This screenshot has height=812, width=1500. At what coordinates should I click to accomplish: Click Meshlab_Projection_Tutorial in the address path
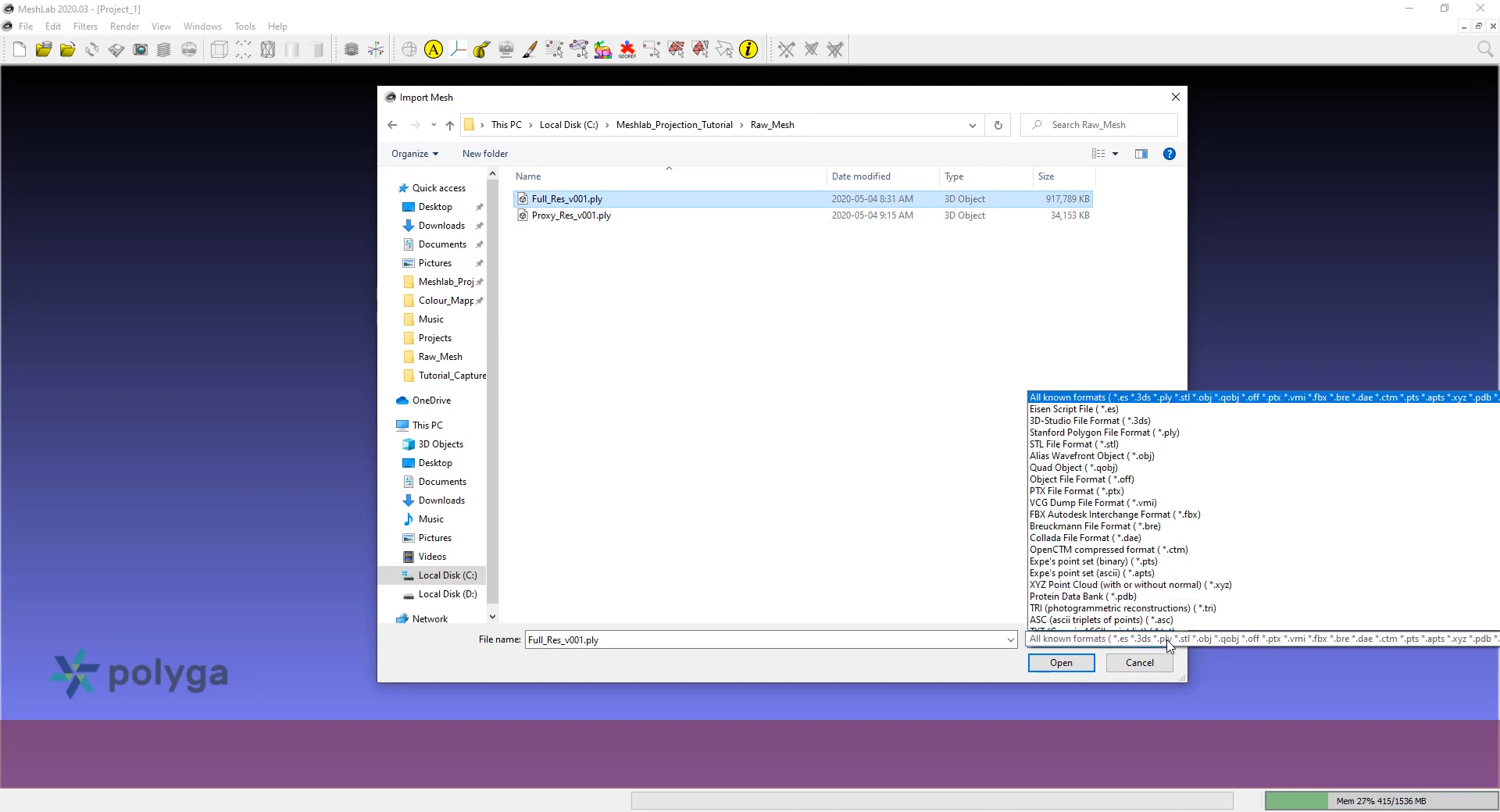(674, 125)
